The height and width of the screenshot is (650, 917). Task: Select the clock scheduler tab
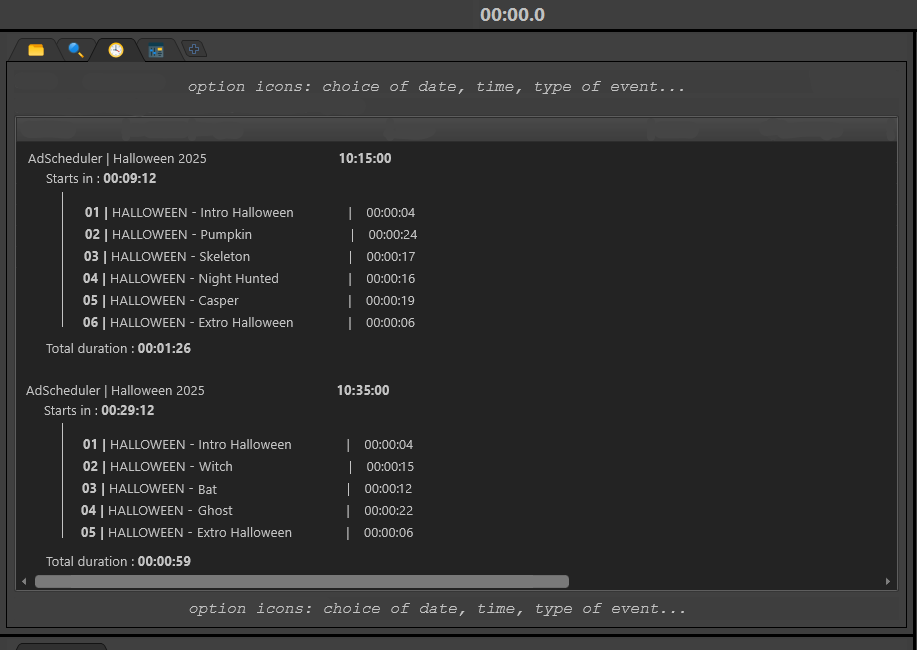(116, 50)
